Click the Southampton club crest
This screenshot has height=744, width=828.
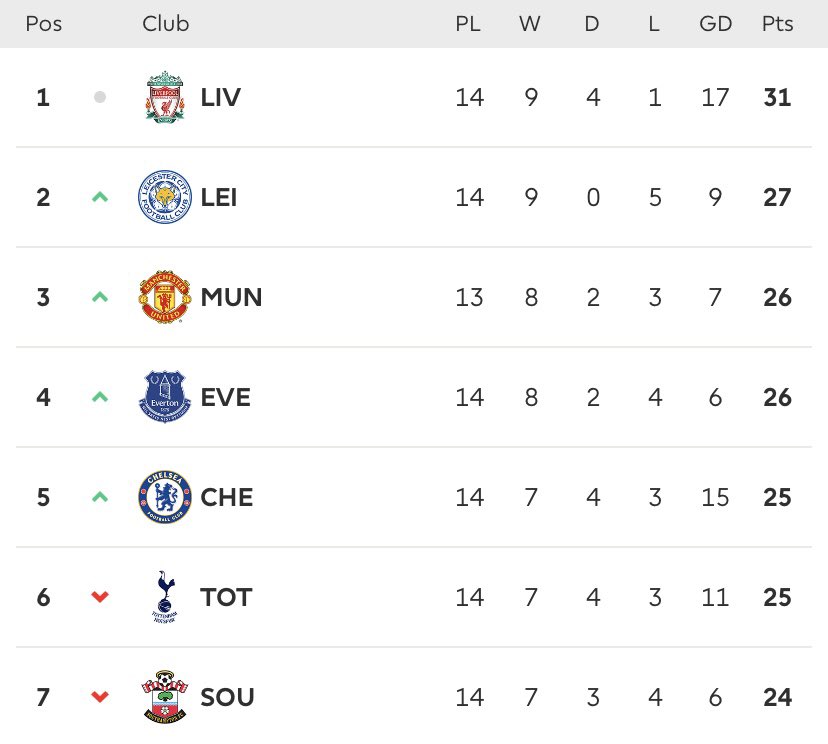tap(165, 697)
